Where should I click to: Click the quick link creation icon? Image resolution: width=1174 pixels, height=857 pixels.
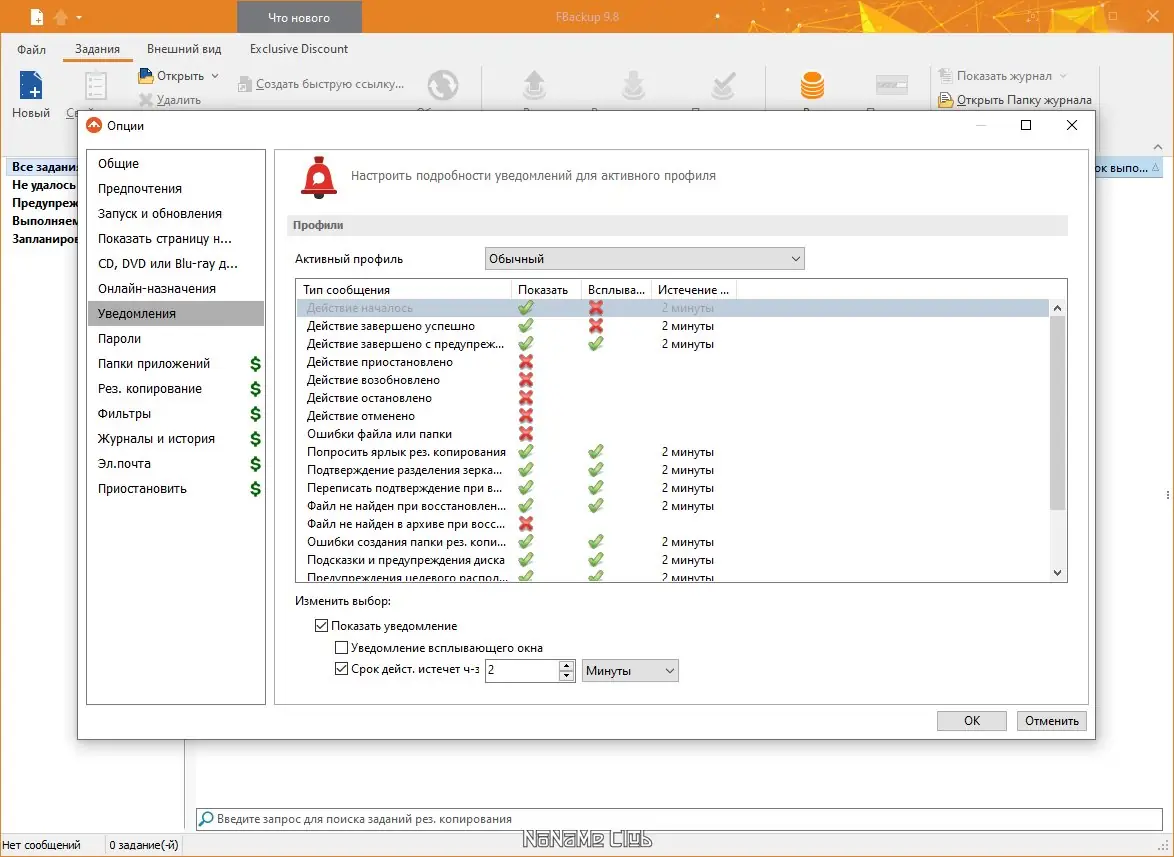pyautogui.click(x=244, y=85)
